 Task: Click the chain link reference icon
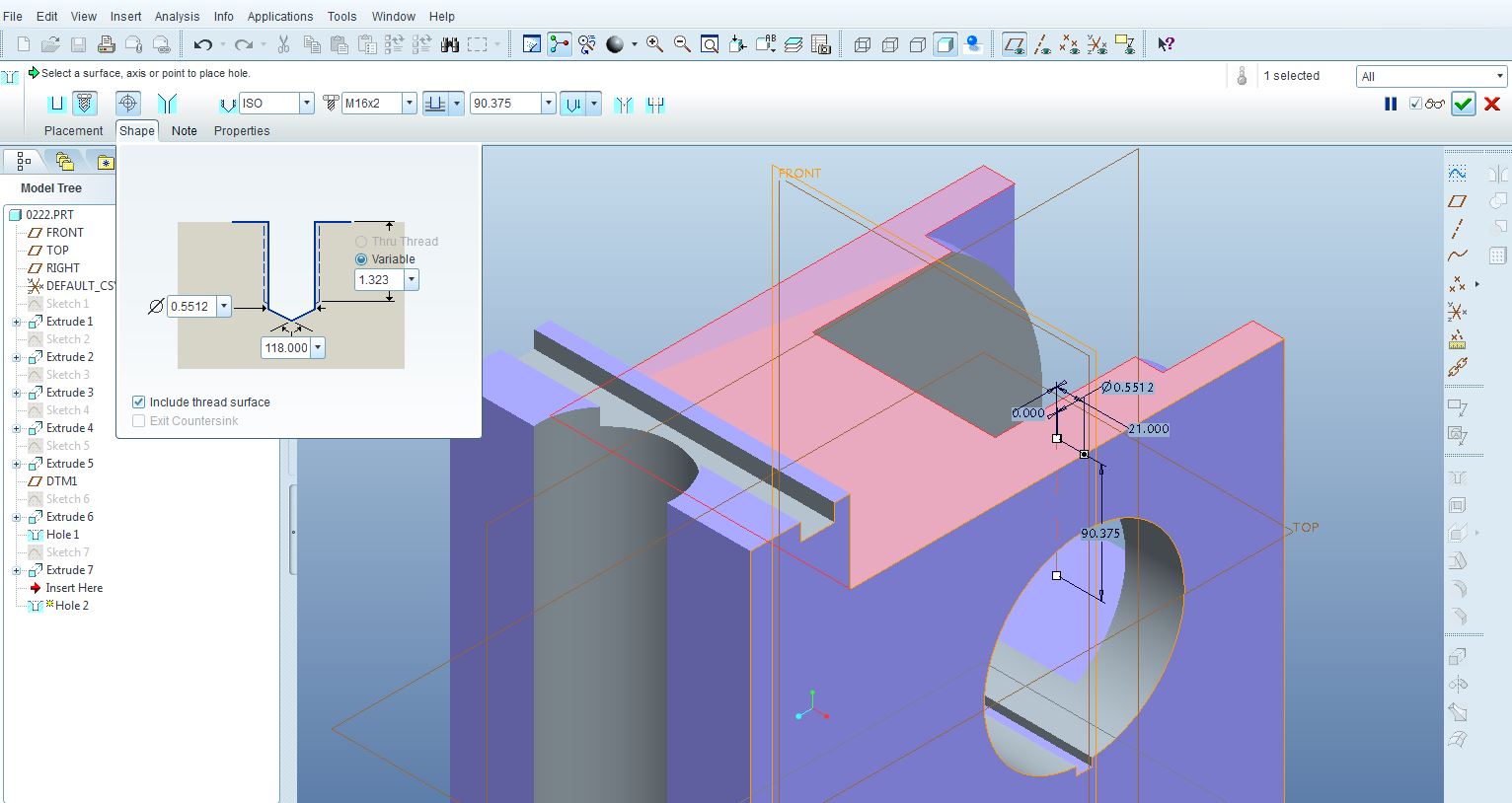point(1457,367)
